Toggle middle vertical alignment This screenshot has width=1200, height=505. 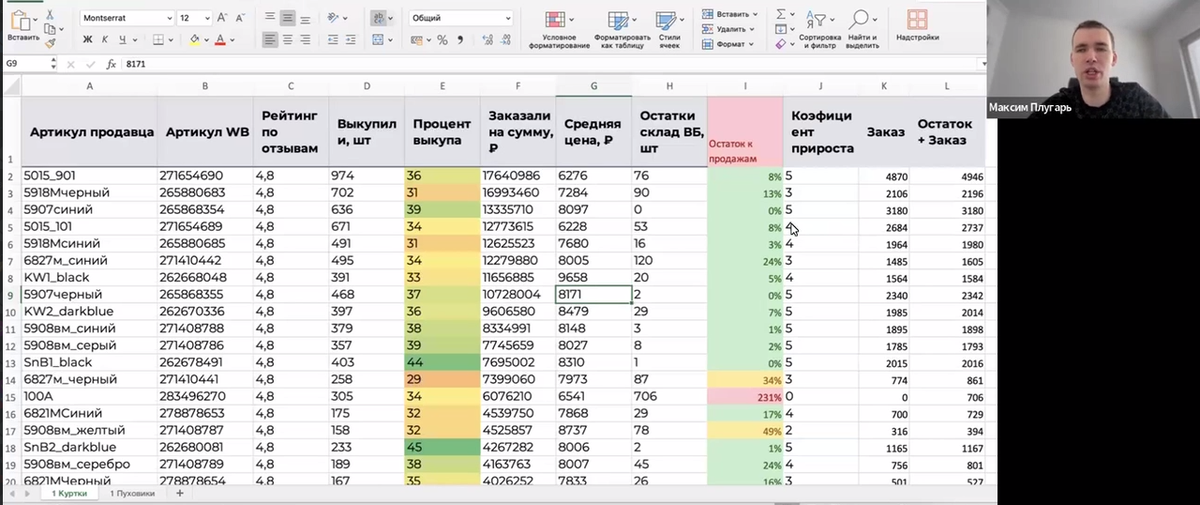(288, 18)
